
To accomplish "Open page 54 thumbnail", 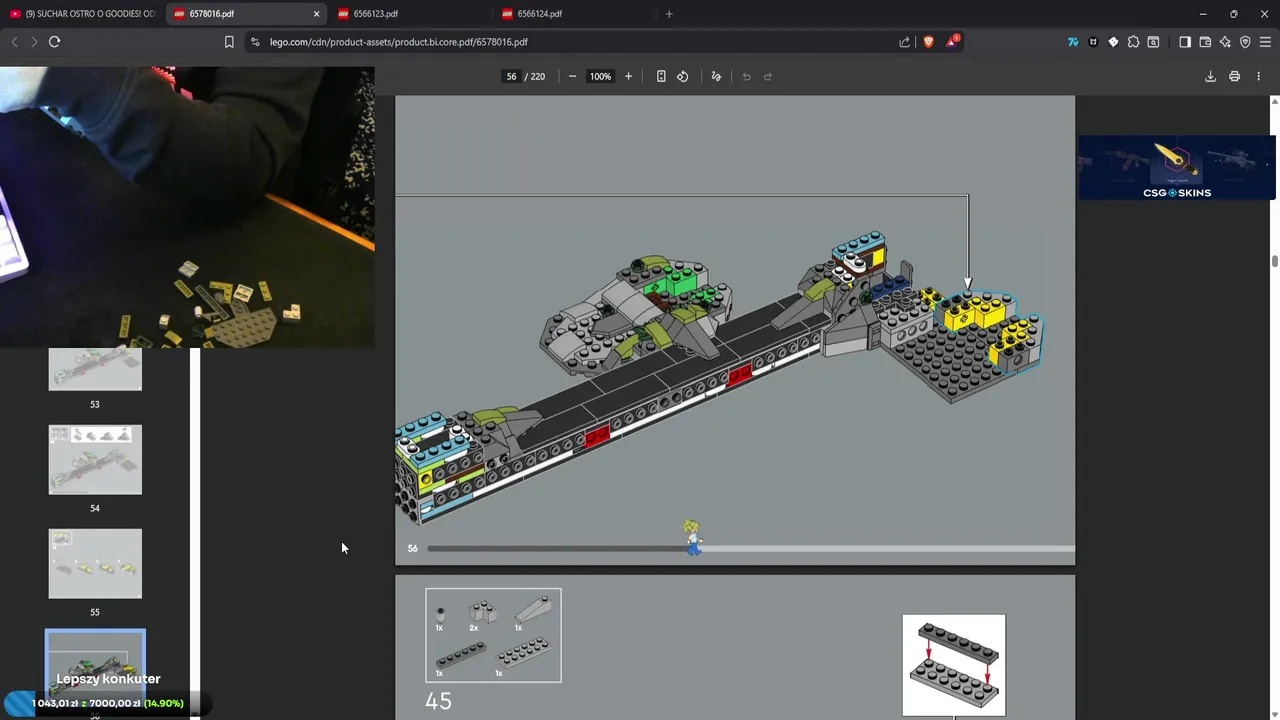I will 95,460.
